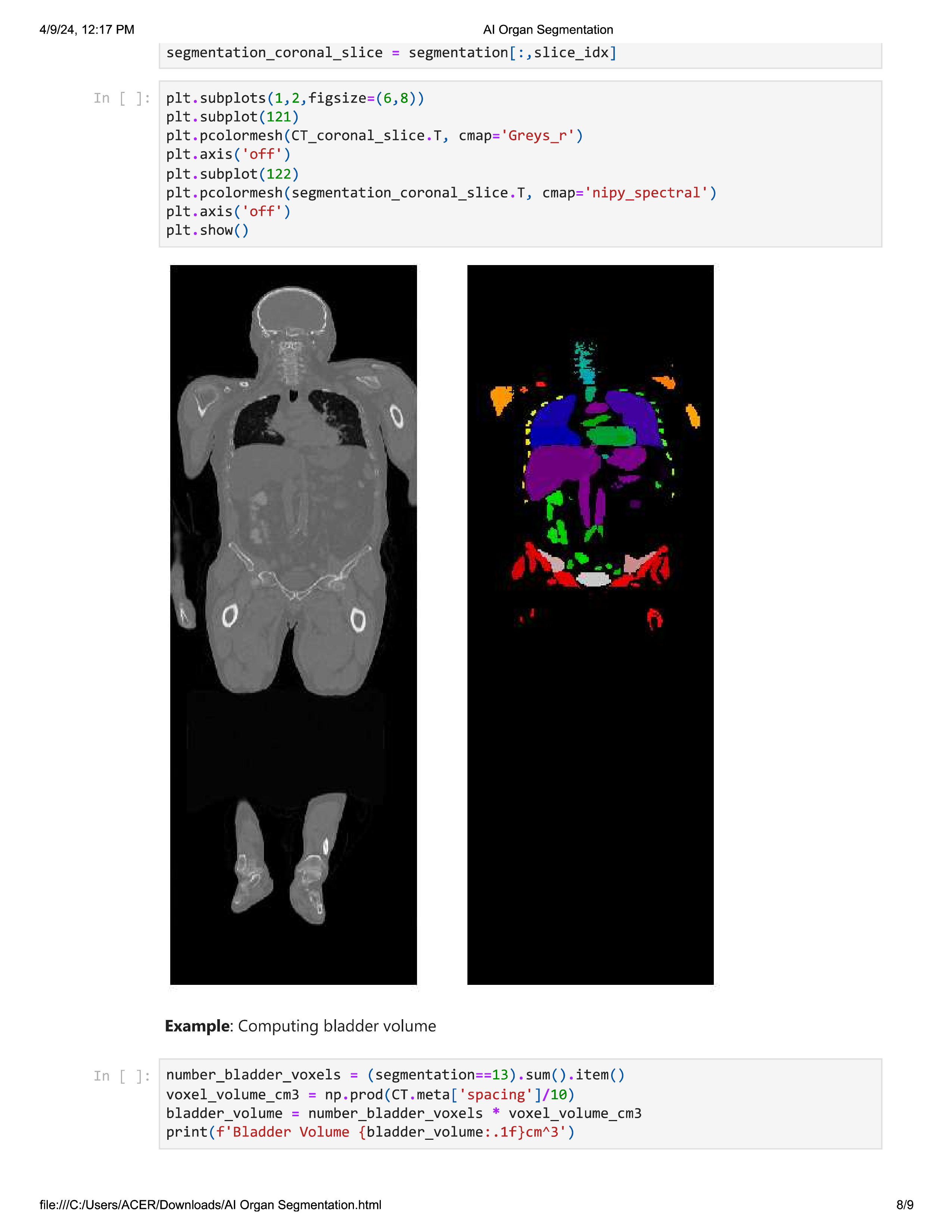The width and height of the screenshot is (952, 1232).
Task: Click the file path in page footer
Action: 210,1205
